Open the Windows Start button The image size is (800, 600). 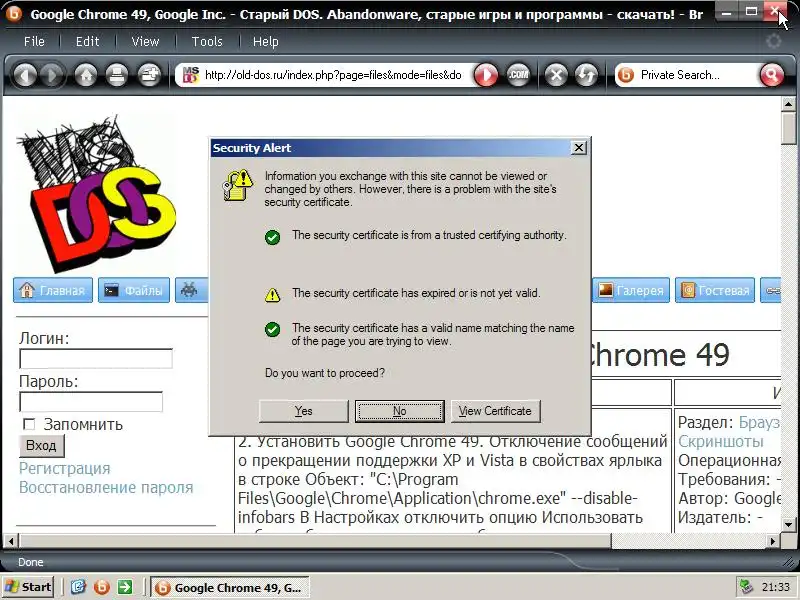[x=29, y=587]
